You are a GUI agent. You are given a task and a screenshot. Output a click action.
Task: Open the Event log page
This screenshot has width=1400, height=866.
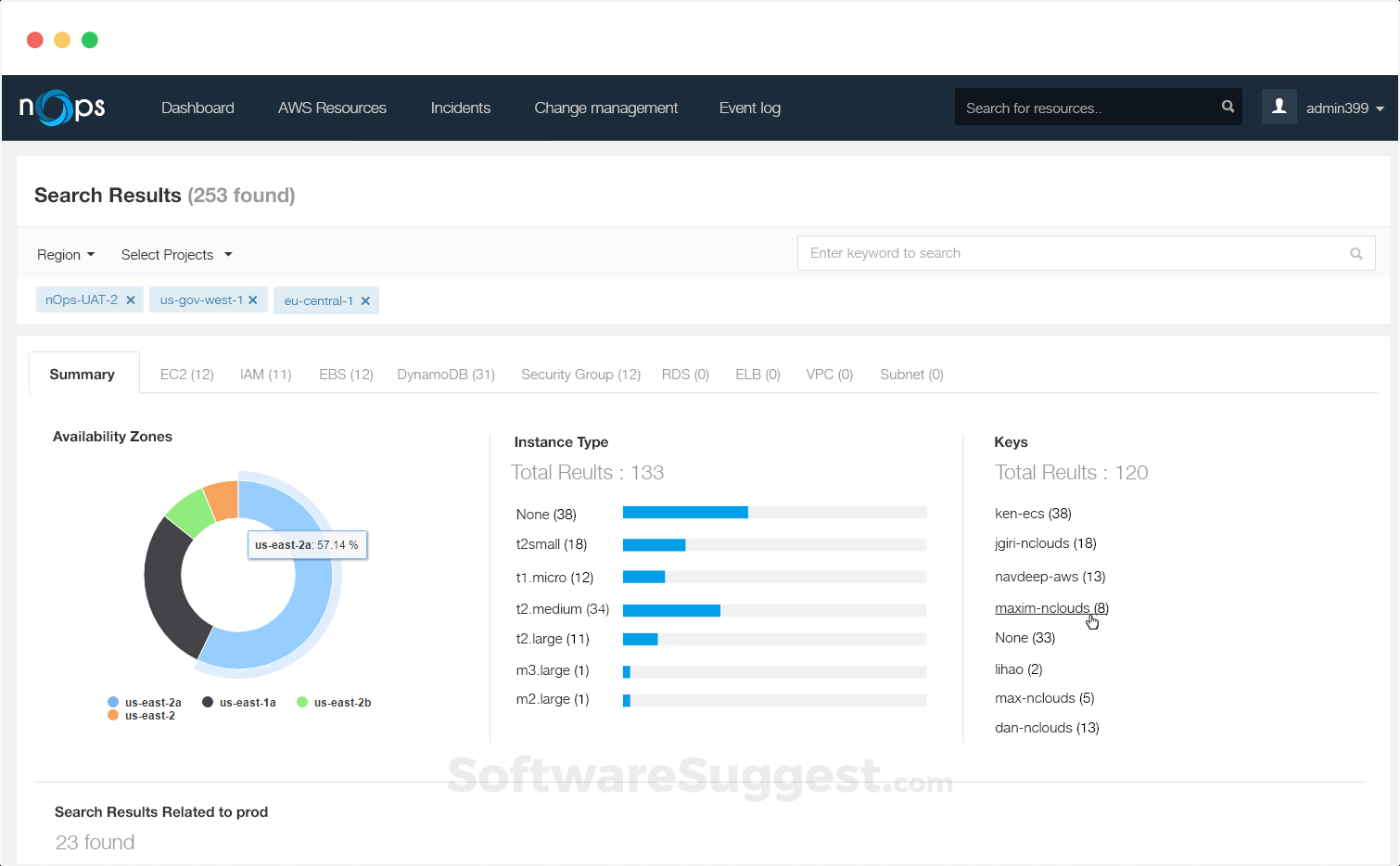[749, 108]
